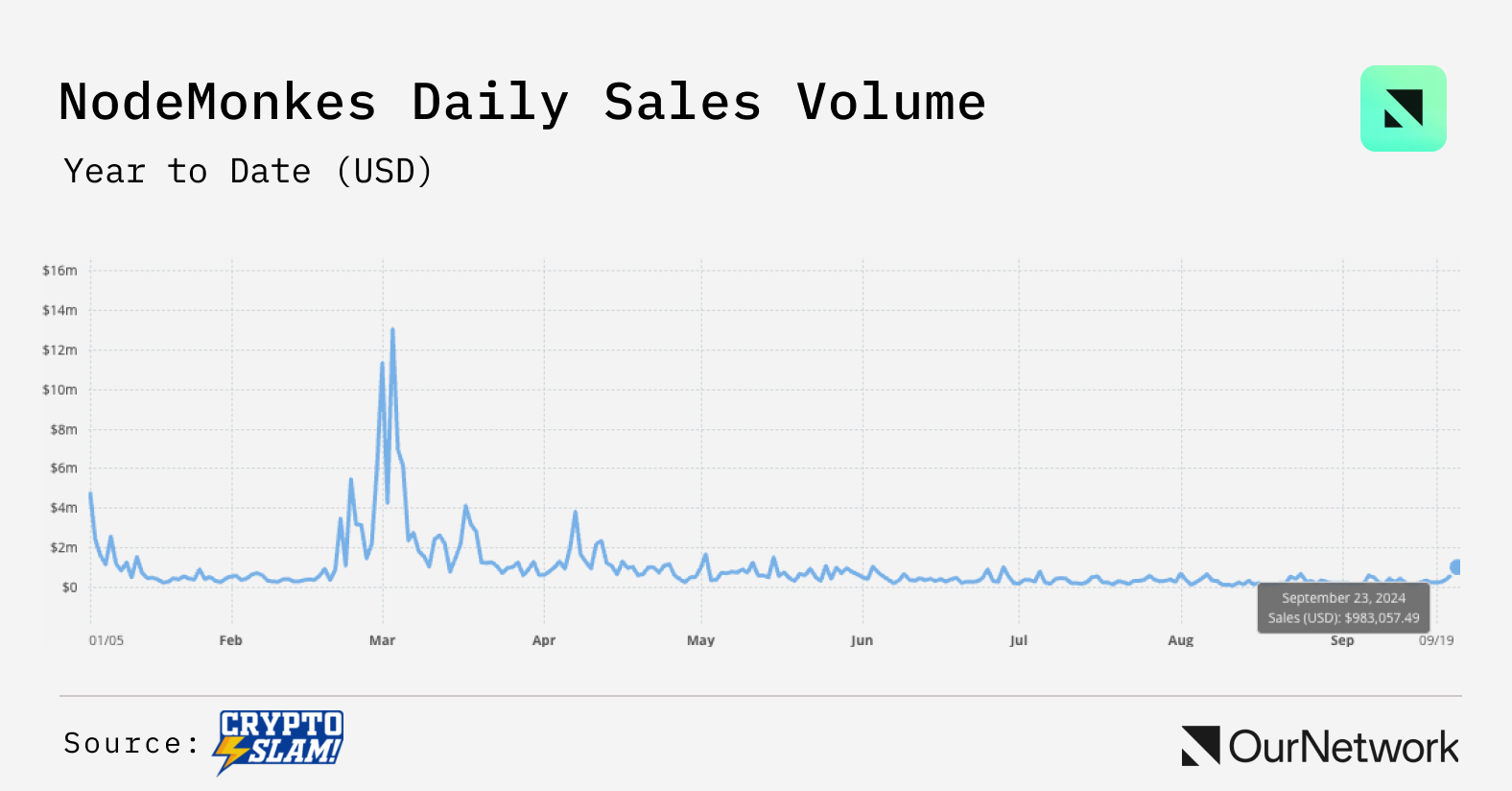This screenshot has height=791, width=1512.
Task: Select the Aug label on time axis
Action: click(1180, 640)
